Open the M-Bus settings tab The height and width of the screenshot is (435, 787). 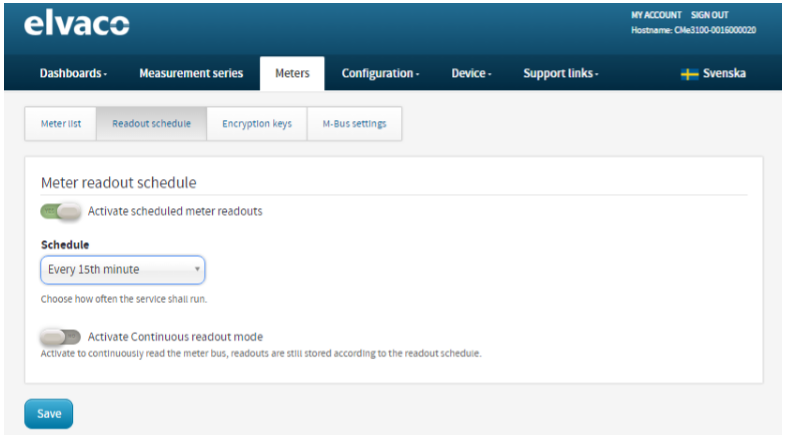(354, 123)
